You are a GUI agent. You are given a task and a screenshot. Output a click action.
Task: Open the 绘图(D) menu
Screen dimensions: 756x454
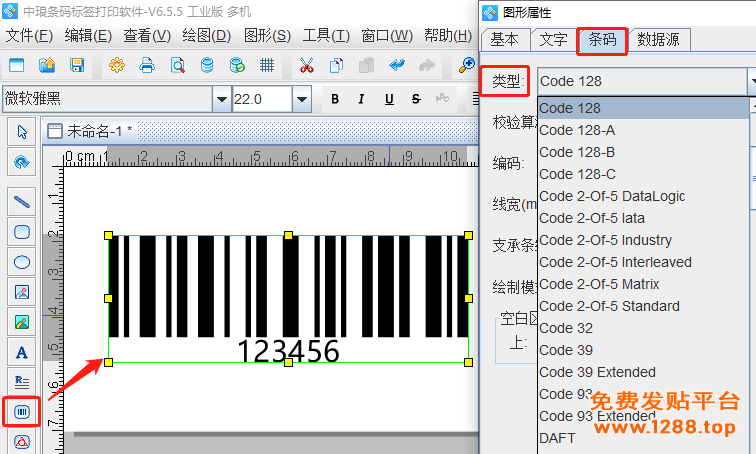point(207,36)
